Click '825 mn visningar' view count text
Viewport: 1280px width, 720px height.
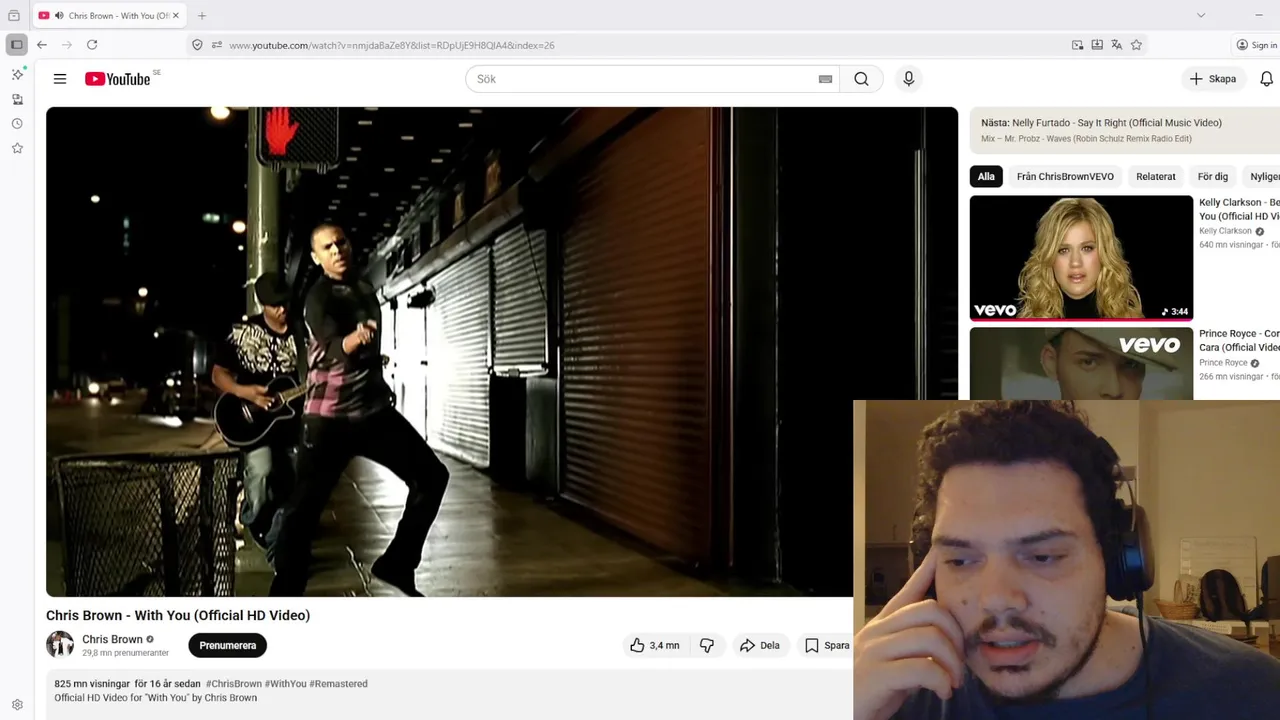tap(92, 684)
